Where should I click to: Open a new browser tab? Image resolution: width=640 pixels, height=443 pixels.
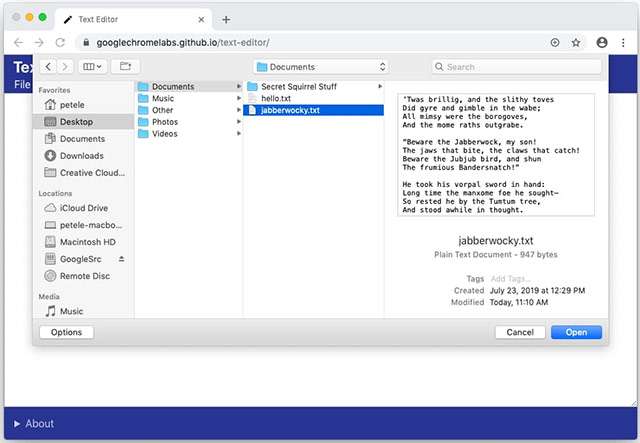[226, 20]
